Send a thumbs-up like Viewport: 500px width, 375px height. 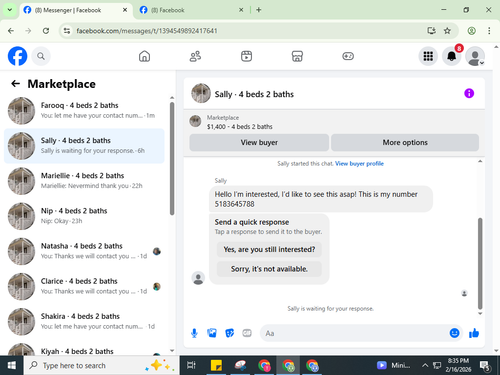[x=474, y=333]
